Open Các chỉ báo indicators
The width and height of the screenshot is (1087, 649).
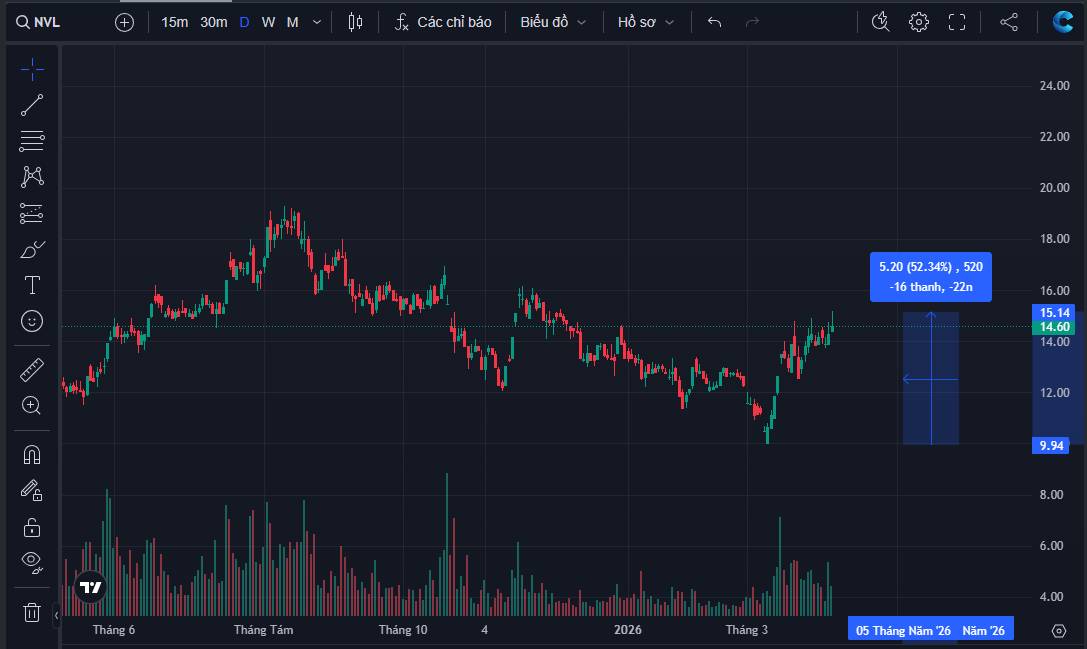pyautogui.click(x=443, y=22)
